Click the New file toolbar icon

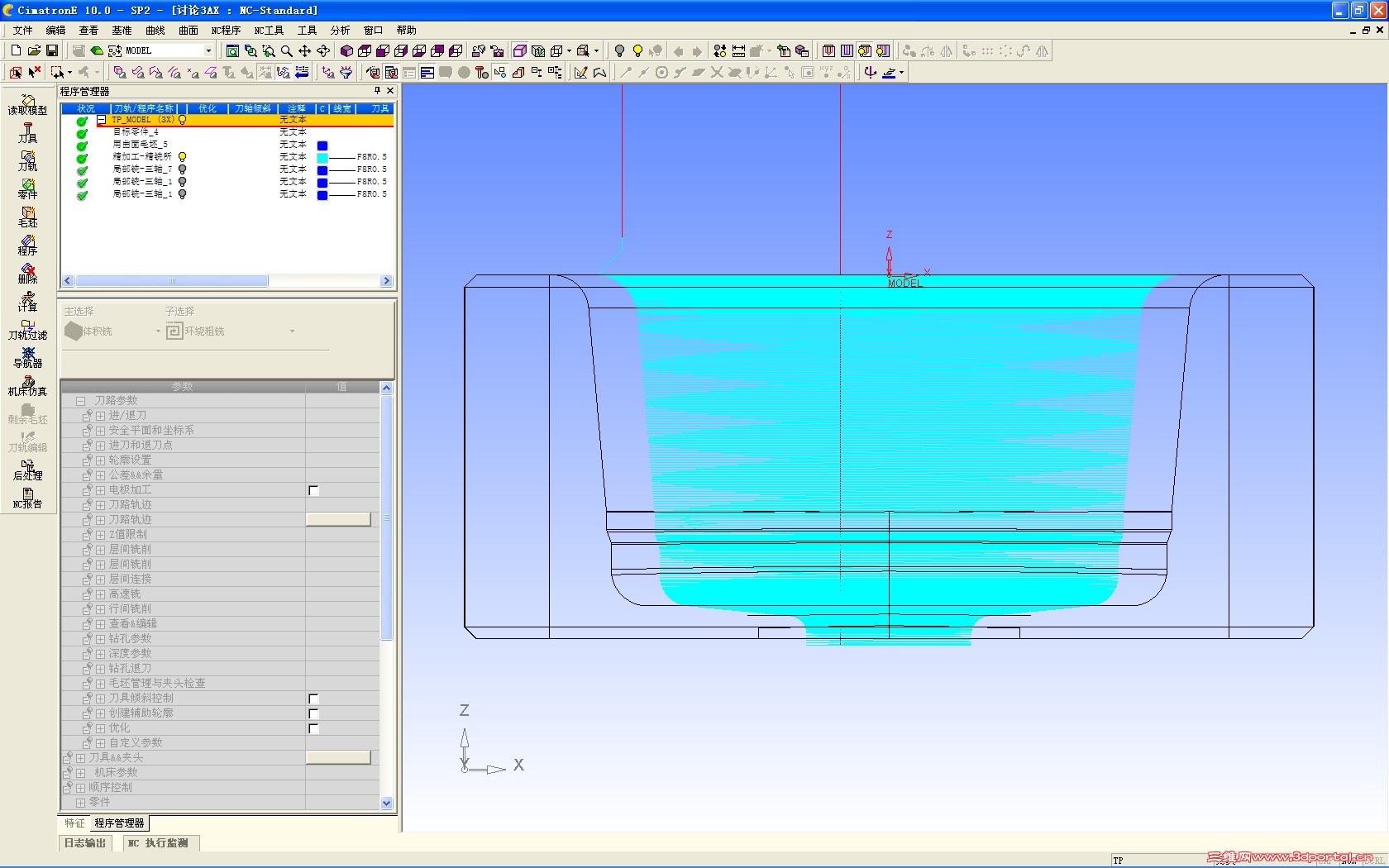click(16, 50)
